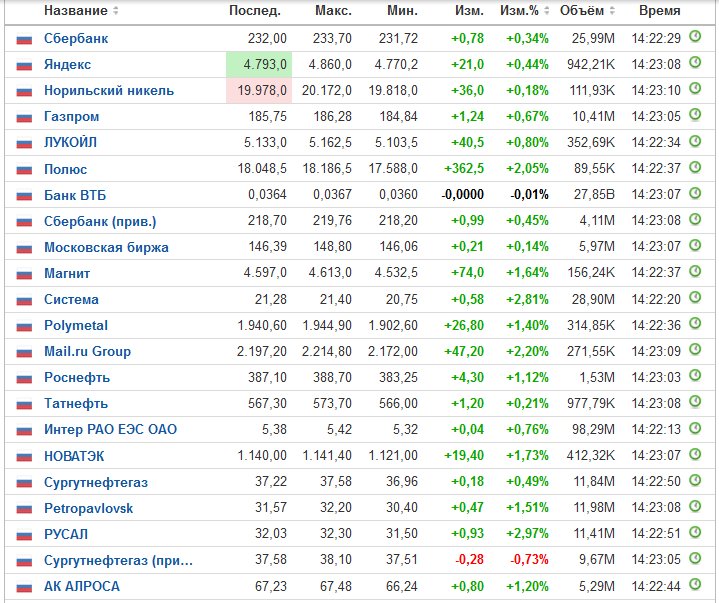Image resolution: width=719 pixels, height=603 pixels.
Task: Click the -0,73% change percent value
Action: coord(530,559)
